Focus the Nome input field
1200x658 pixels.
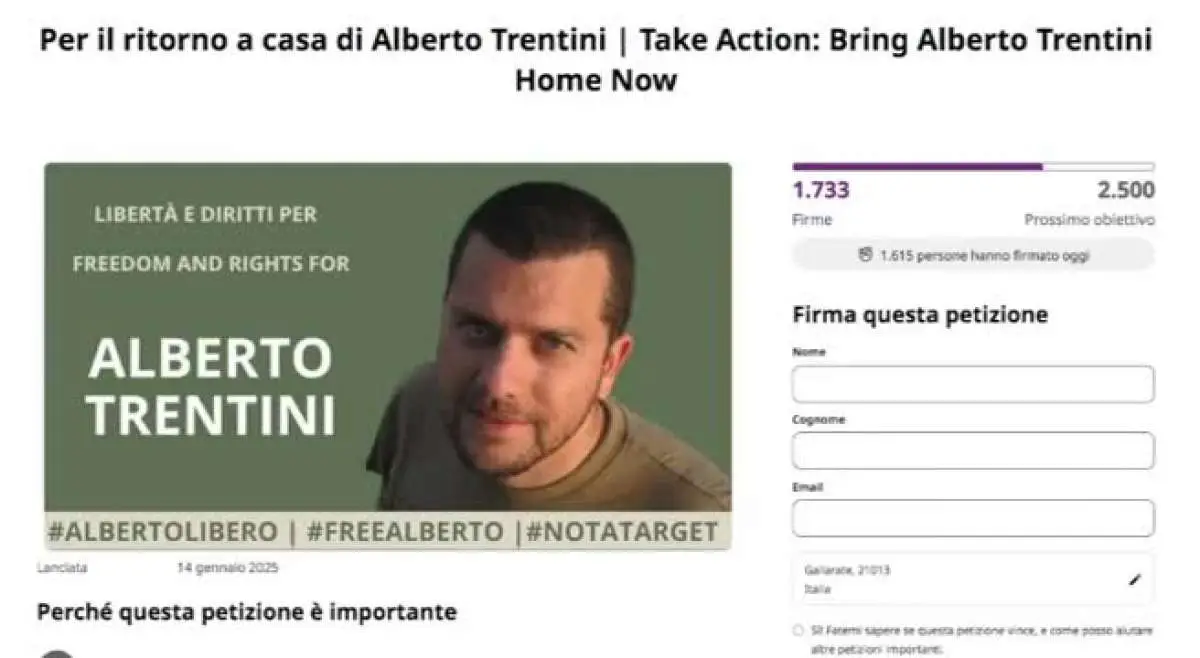coord(973,384)
